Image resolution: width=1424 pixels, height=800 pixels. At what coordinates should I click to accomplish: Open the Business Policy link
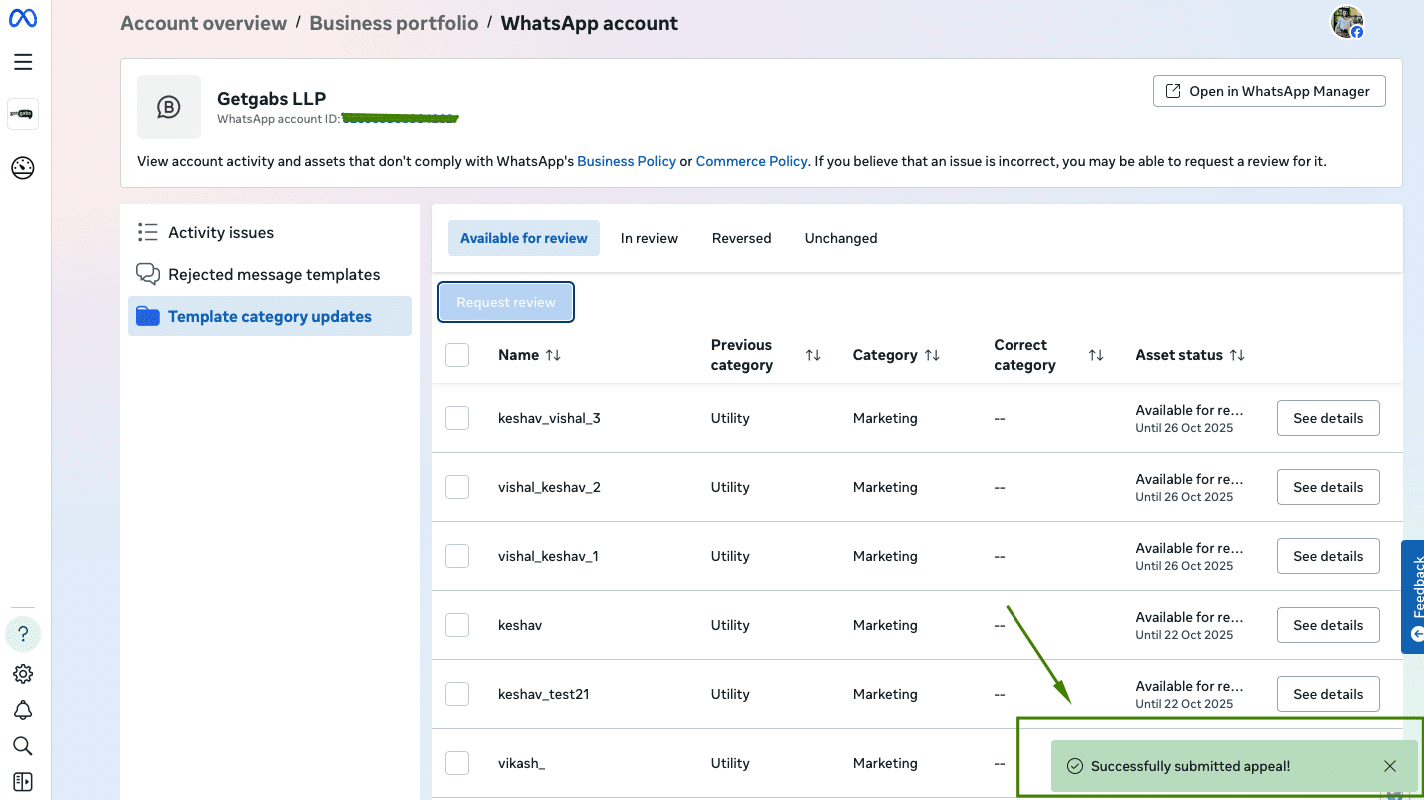pos(627,161)
